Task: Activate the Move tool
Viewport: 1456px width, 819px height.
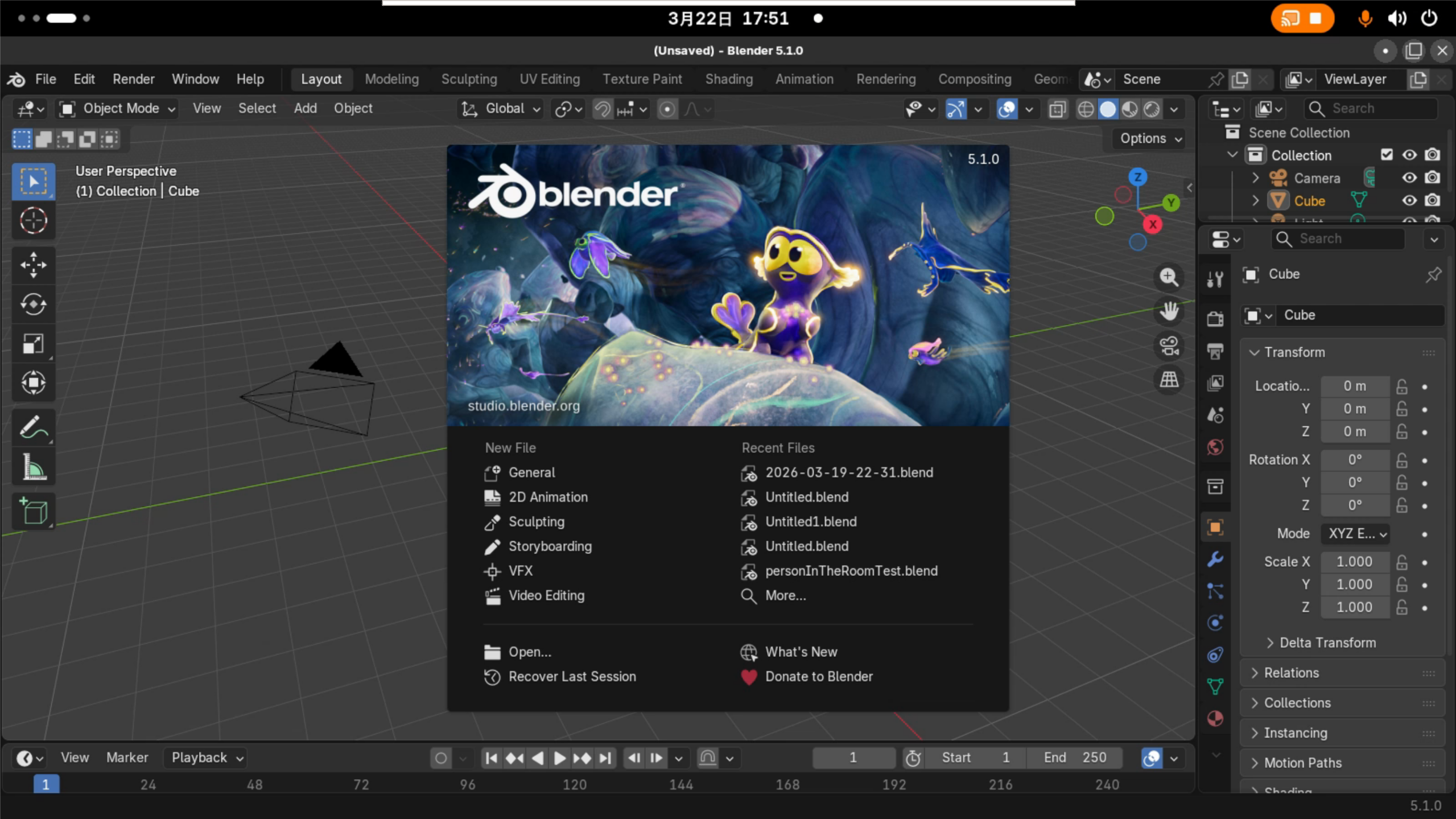Action: 34,265
